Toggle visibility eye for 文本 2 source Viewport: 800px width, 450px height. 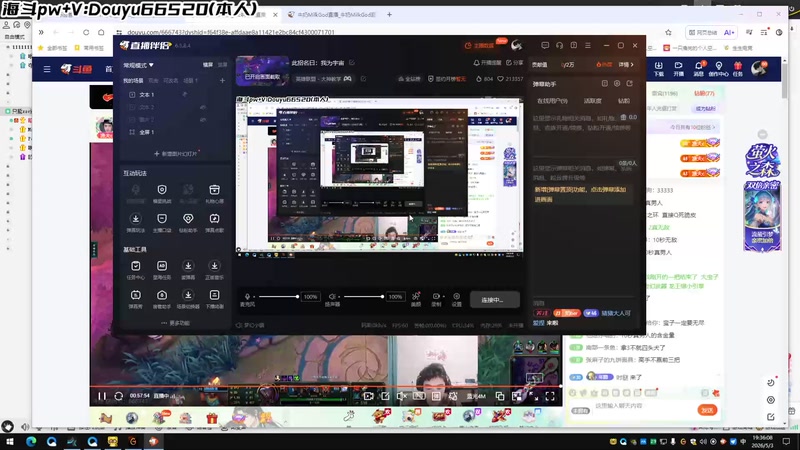(x=203, y=107)
